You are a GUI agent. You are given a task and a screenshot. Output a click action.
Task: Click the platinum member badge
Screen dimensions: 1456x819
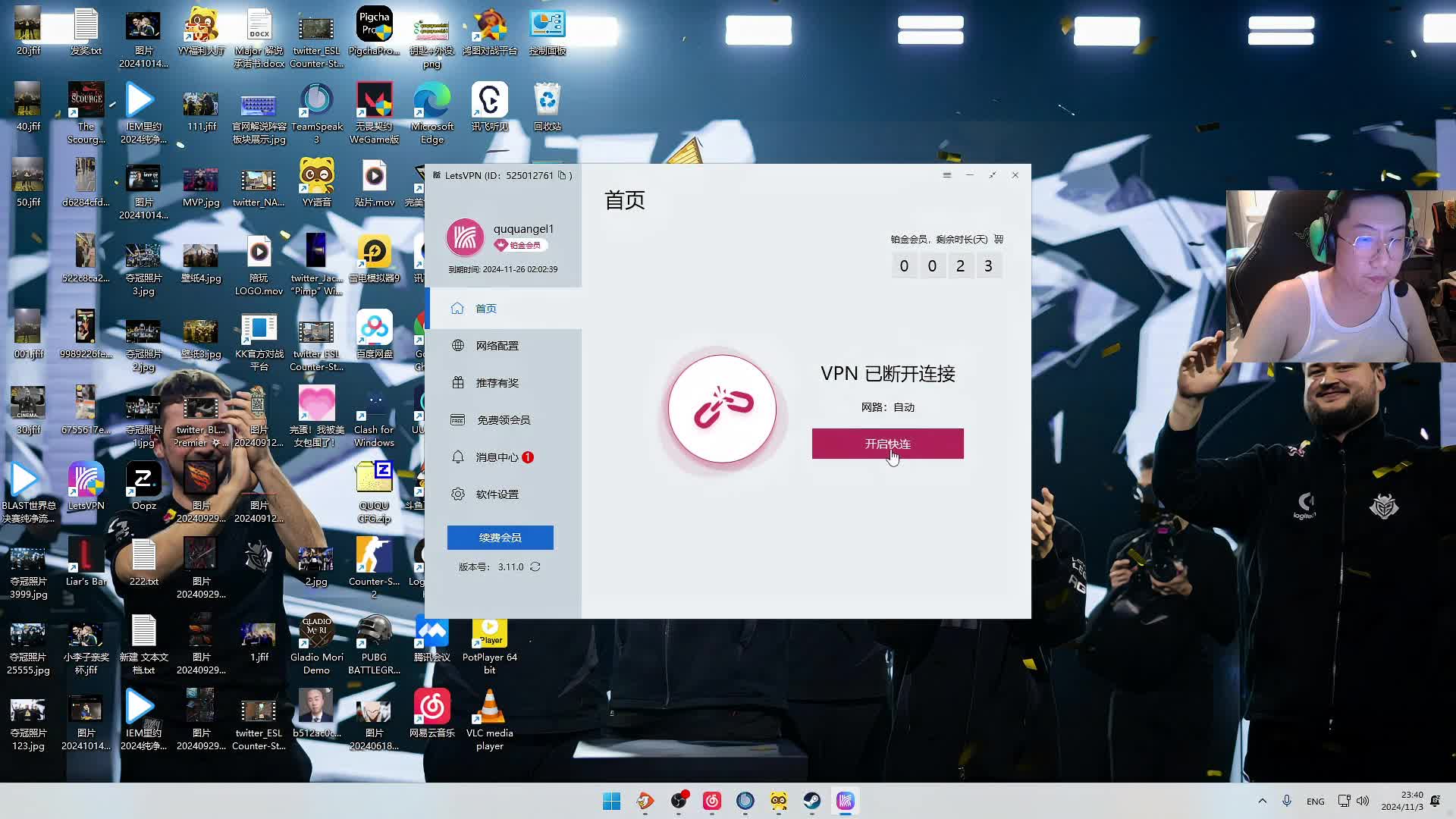(x=519, y=245)
